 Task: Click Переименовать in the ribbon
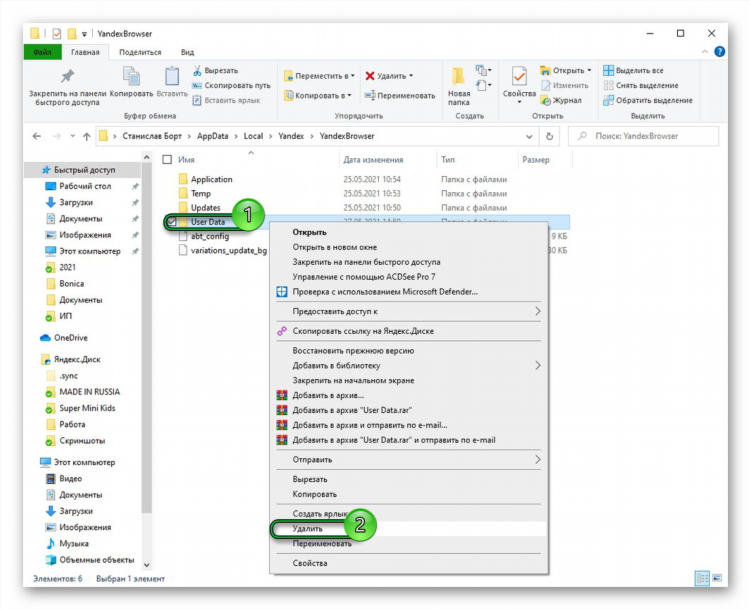[x=400, y=95]
